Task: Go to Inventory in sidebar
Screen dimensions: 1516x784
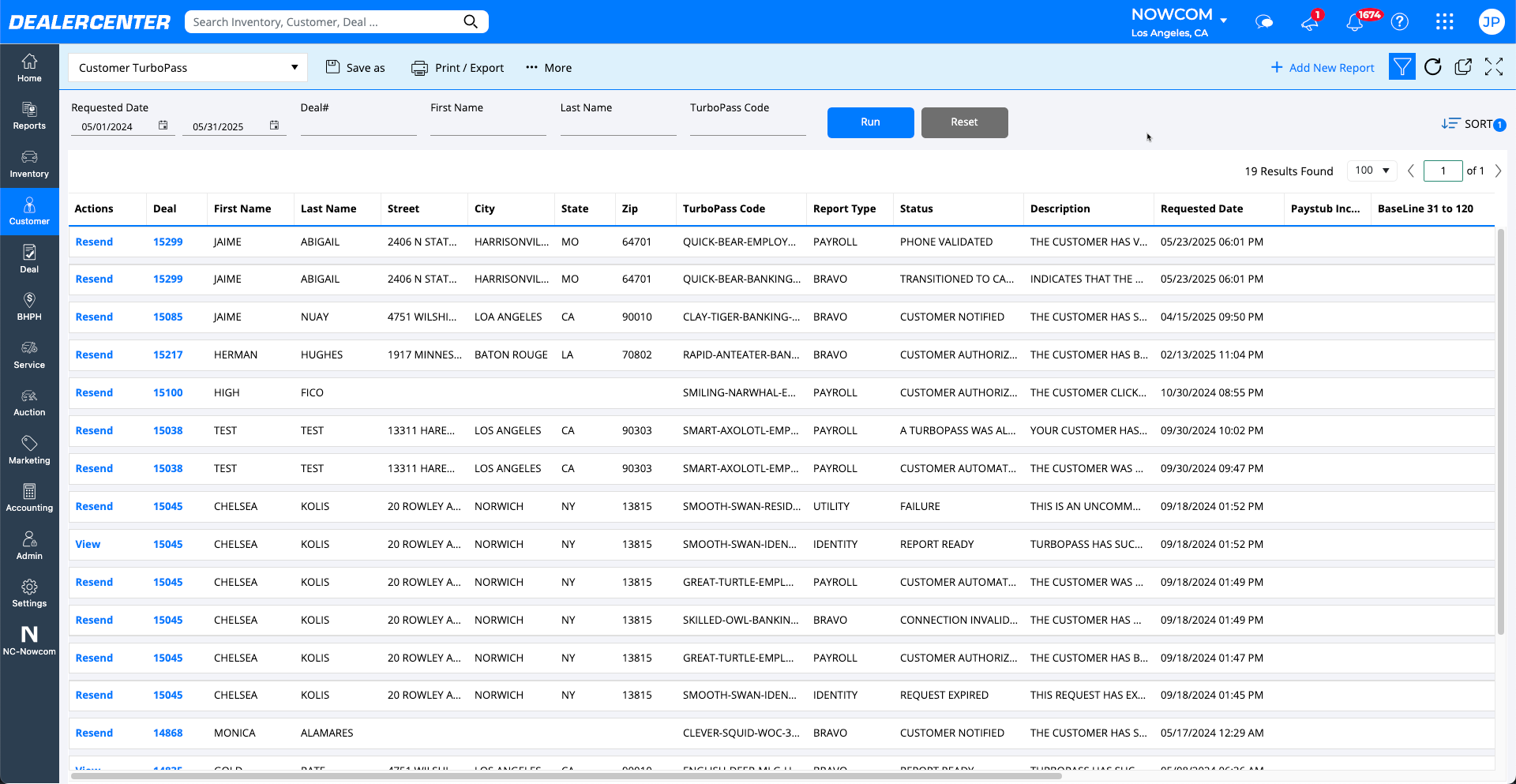Action: click(x=29, y=163)
